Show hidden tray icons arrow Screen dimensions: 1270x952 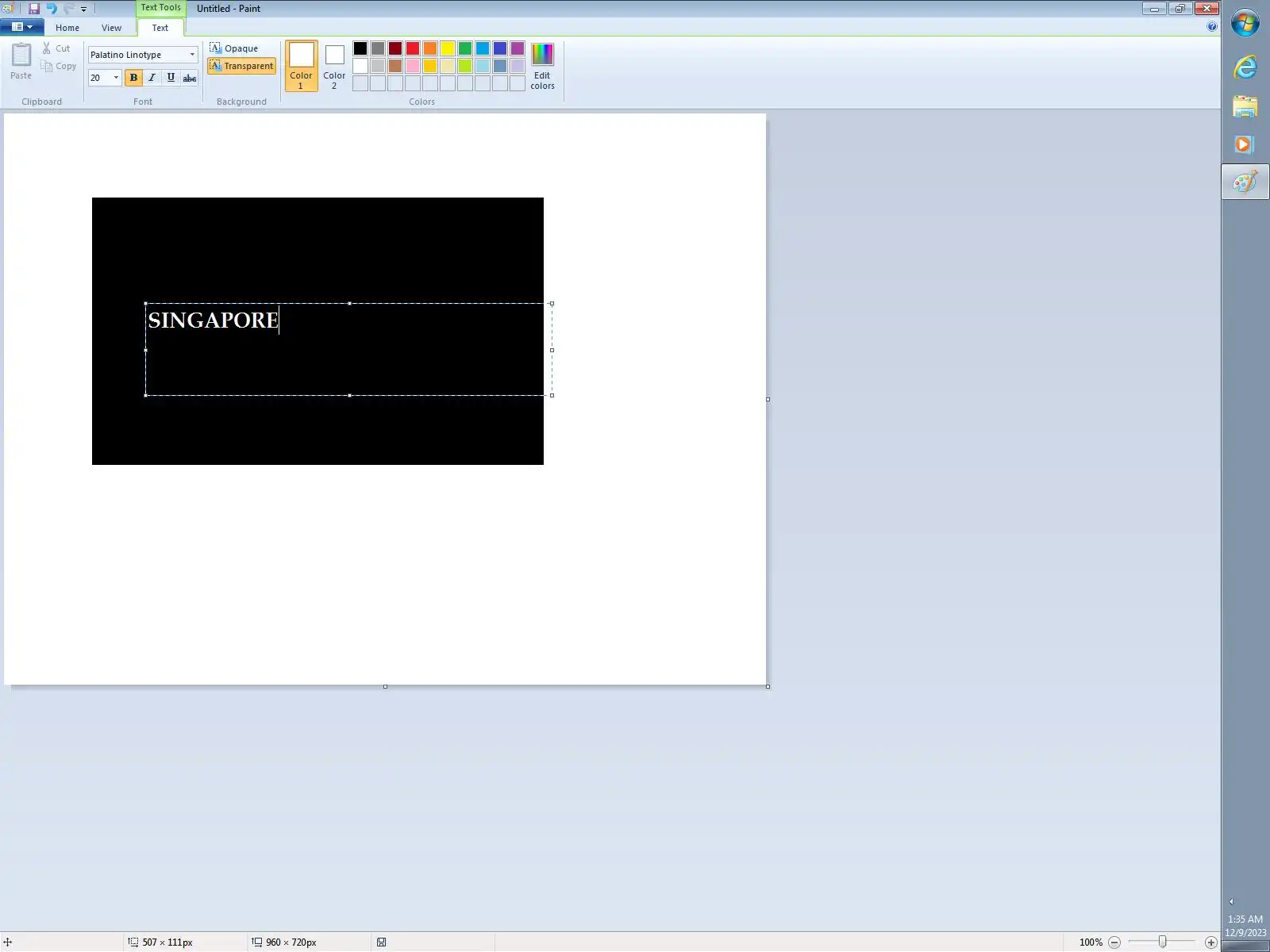coord(1231,901)
